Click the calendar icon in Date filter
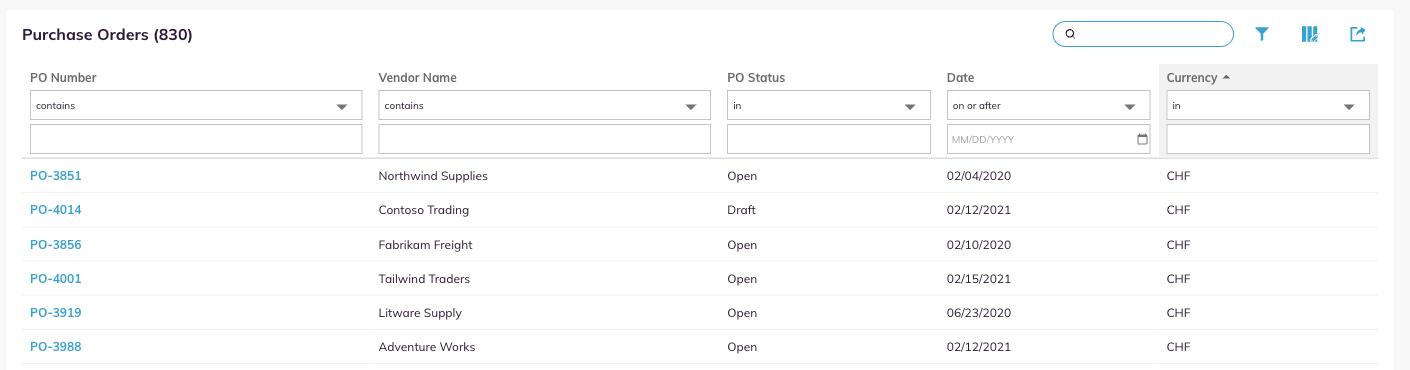Screen dimensions: 1410x370 [x=1142, y=139]
